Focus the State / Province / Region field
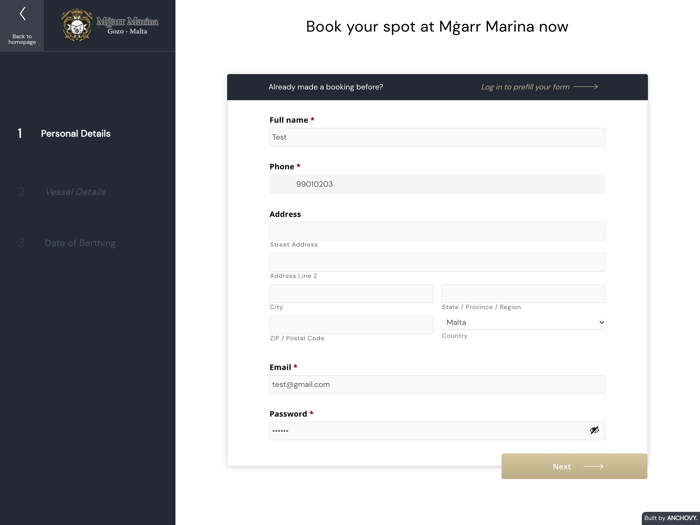Viewport: 700px width, 525px height. point(523,294)
